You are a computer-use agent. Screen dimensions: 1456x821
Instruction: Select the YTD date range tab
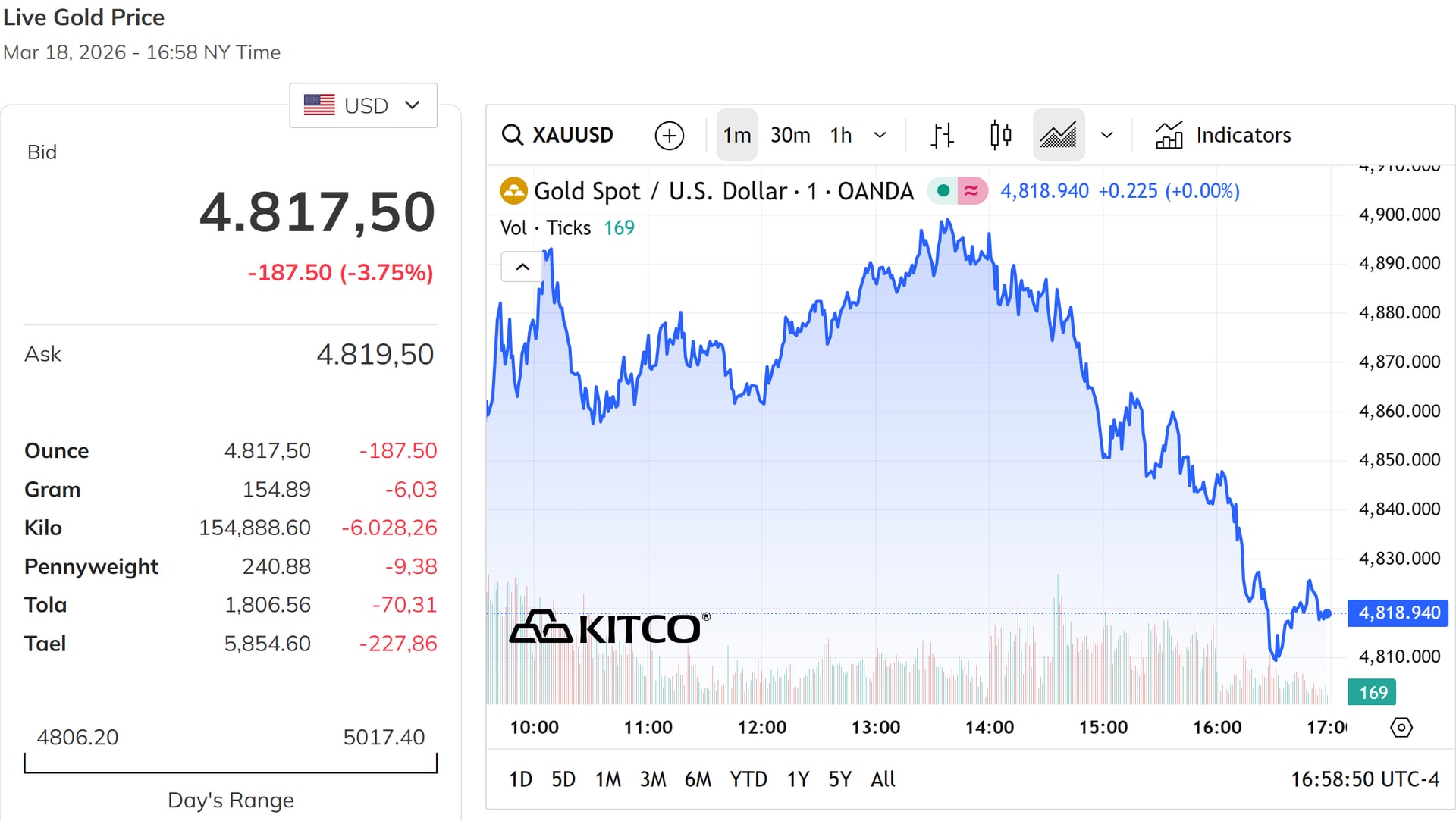[748, 779]
